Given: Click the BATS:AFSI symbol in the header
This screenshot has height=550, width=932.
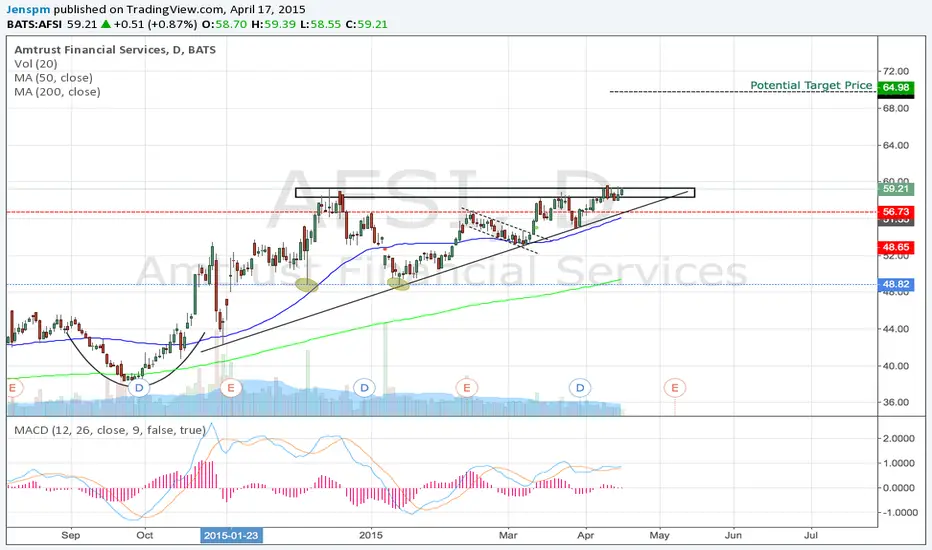Looking at the screenshot, I should [34, 24].
